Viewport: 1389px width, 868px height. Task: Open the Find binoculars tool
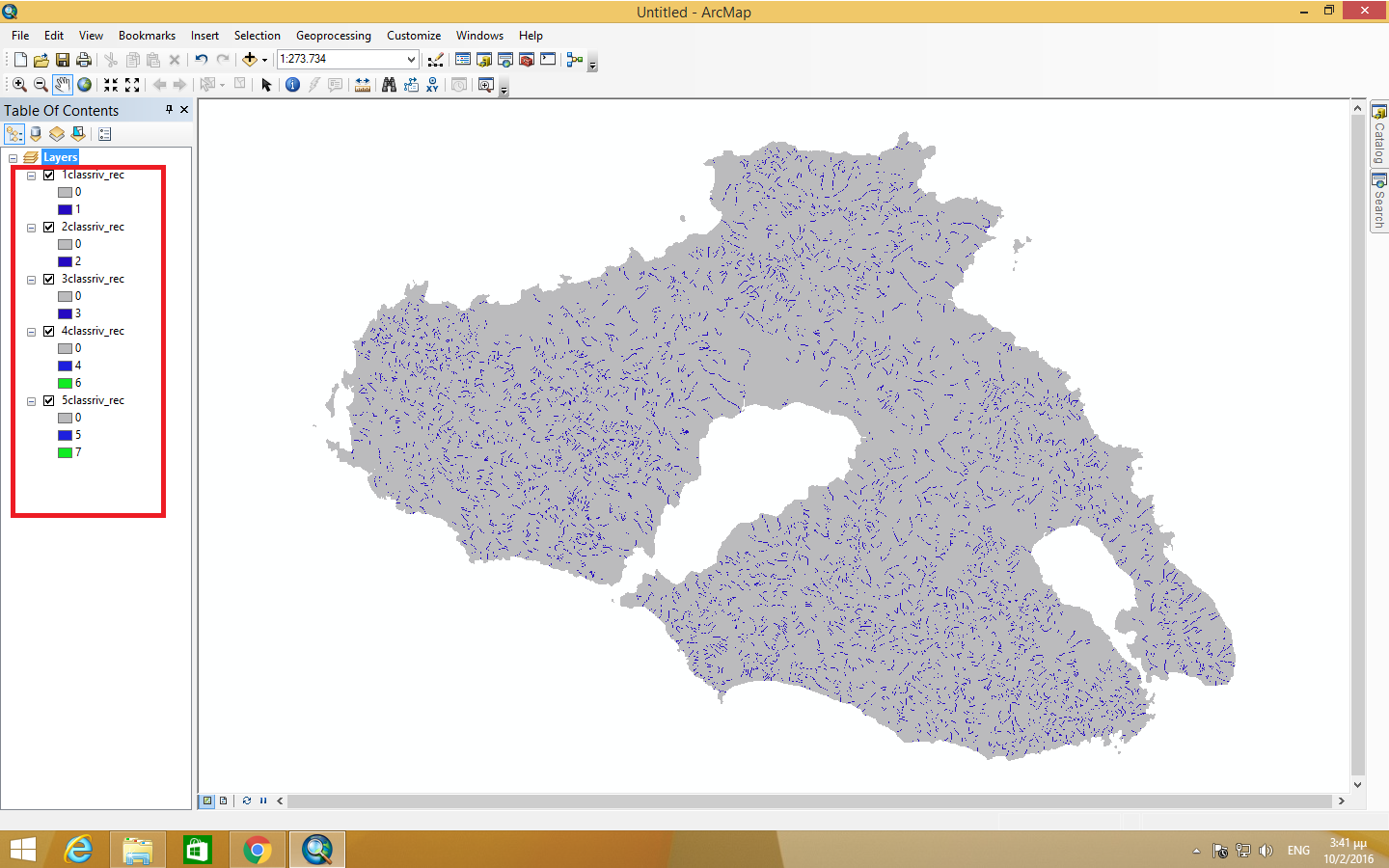coord(389,85)
